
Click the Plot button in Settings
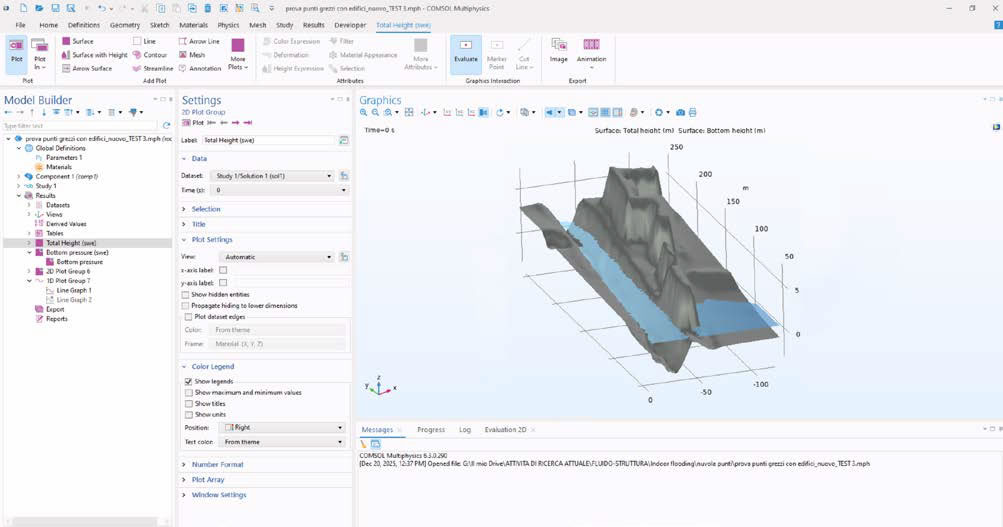coord(193,122)
